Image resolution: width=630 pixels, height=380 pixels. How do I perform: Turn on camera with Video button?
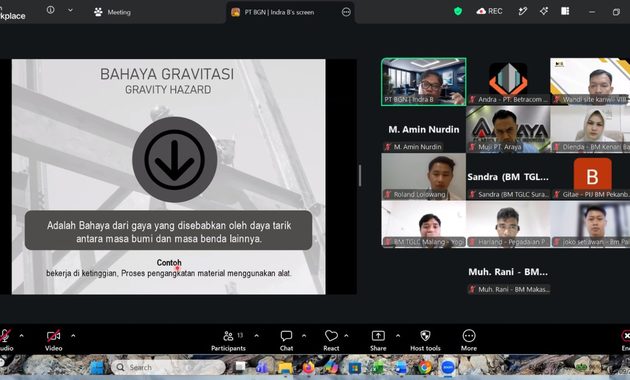[53, 340]
